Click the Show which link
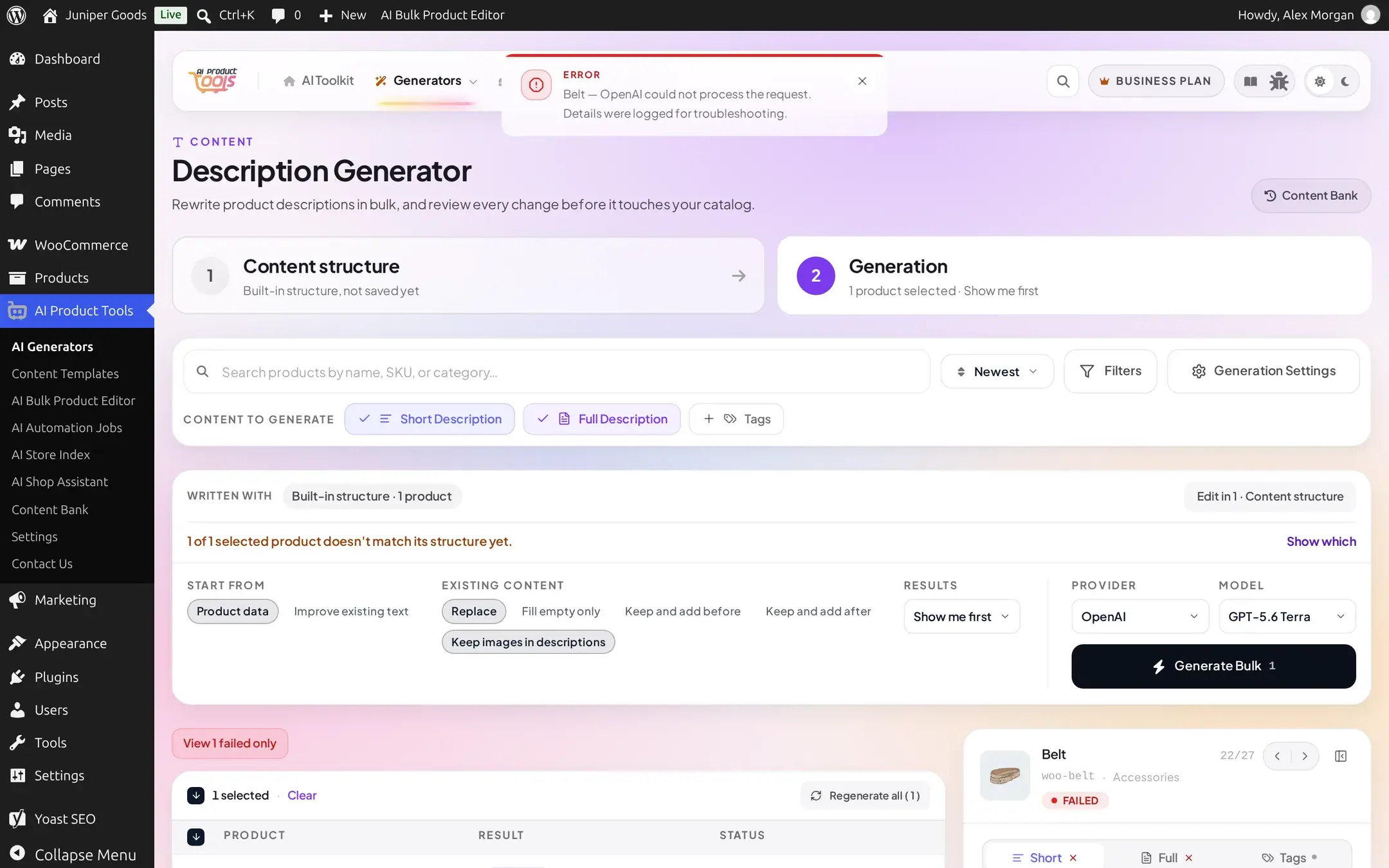The width and height of the screenshot is (1389, 868). [1321, 541]
